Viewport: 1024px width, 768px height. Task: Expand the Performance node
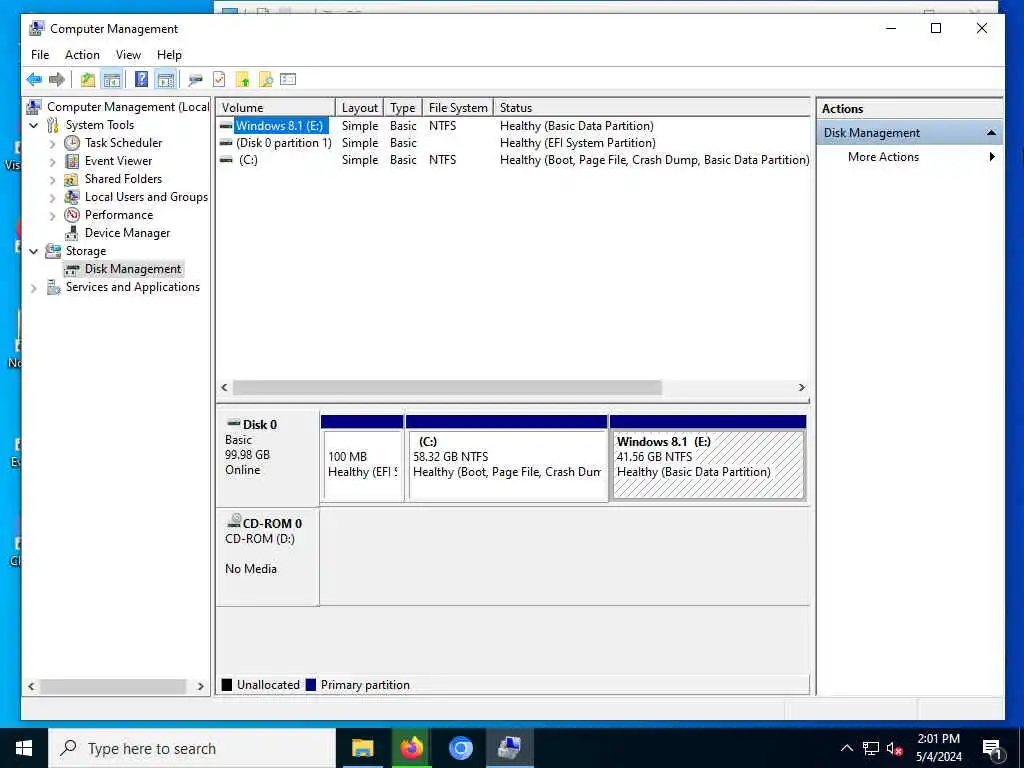[x=52, y=216]
